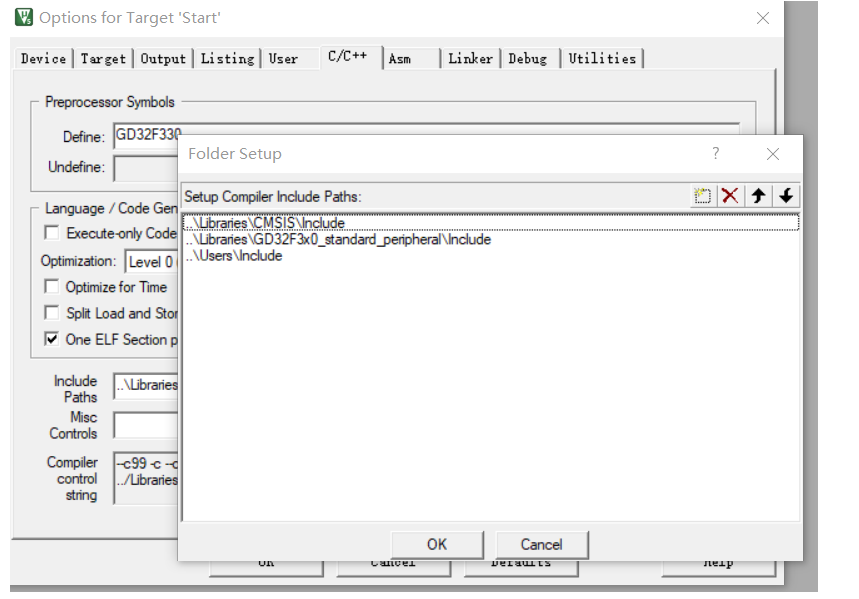The height and width of the screenshot is (599, 859).
Task: Click the Undefine input field
Action: click(x=146, y=168)
